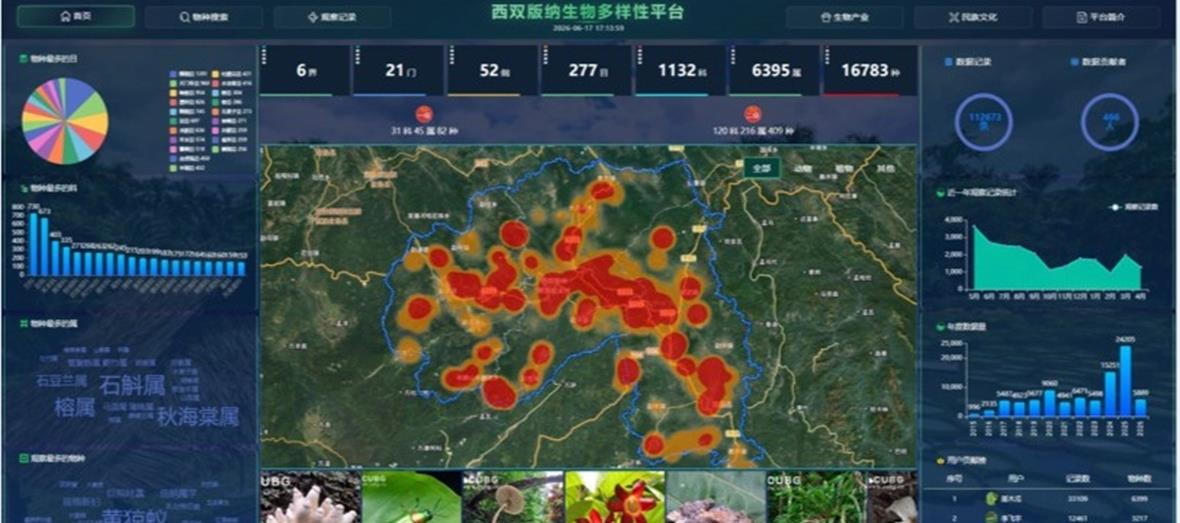Click the compass icon in 观察记录 tab
The width and height of the screenshot is (1180, 523).
[x=312, y=17]
